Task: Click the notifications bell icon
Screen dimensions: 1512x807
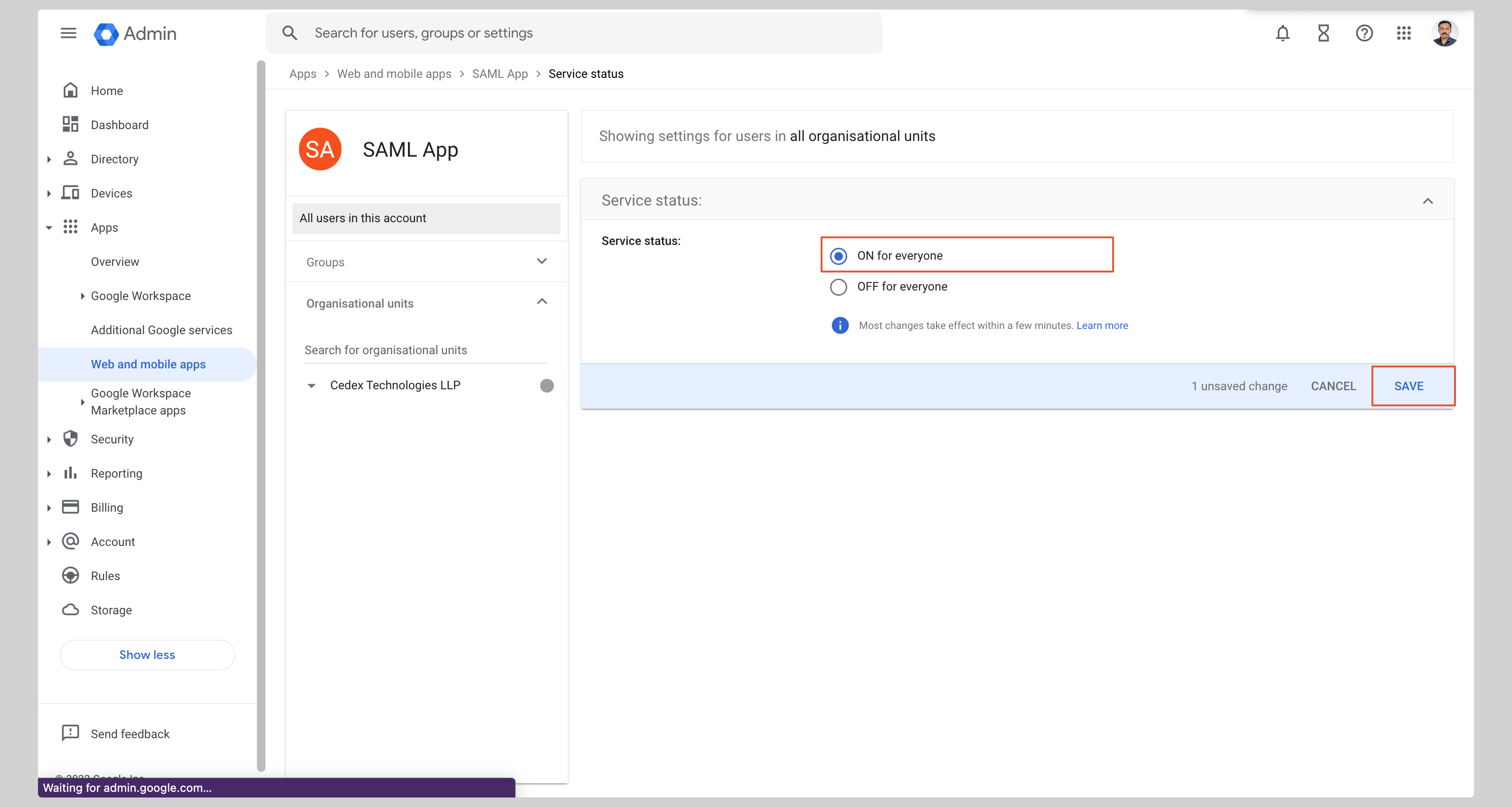Action: (x=1283, y=33)
